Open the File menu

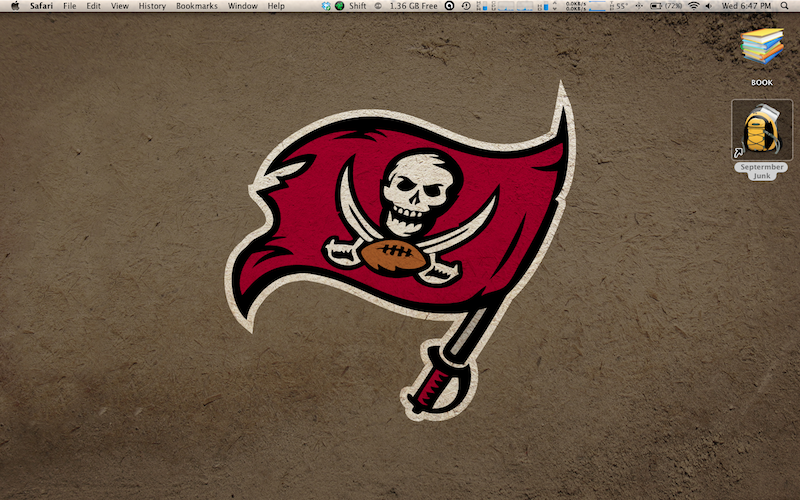(70, 6)
